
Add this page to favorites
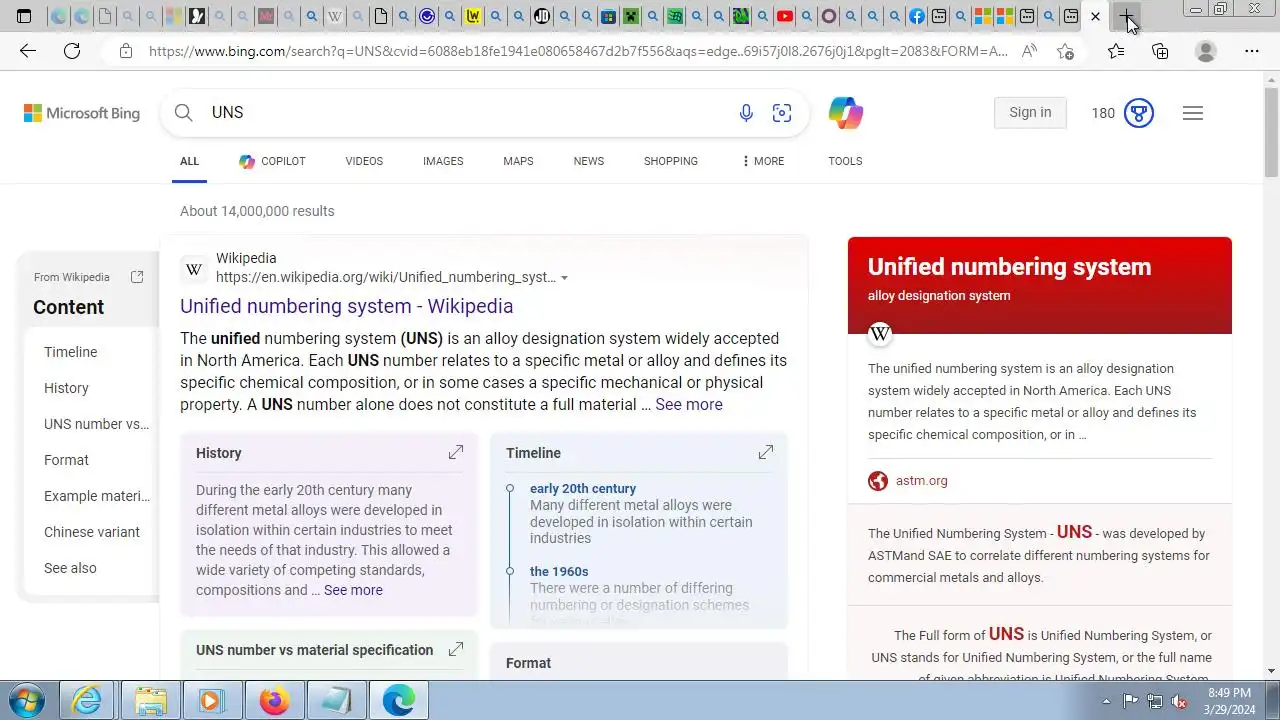pos(1065,51)
